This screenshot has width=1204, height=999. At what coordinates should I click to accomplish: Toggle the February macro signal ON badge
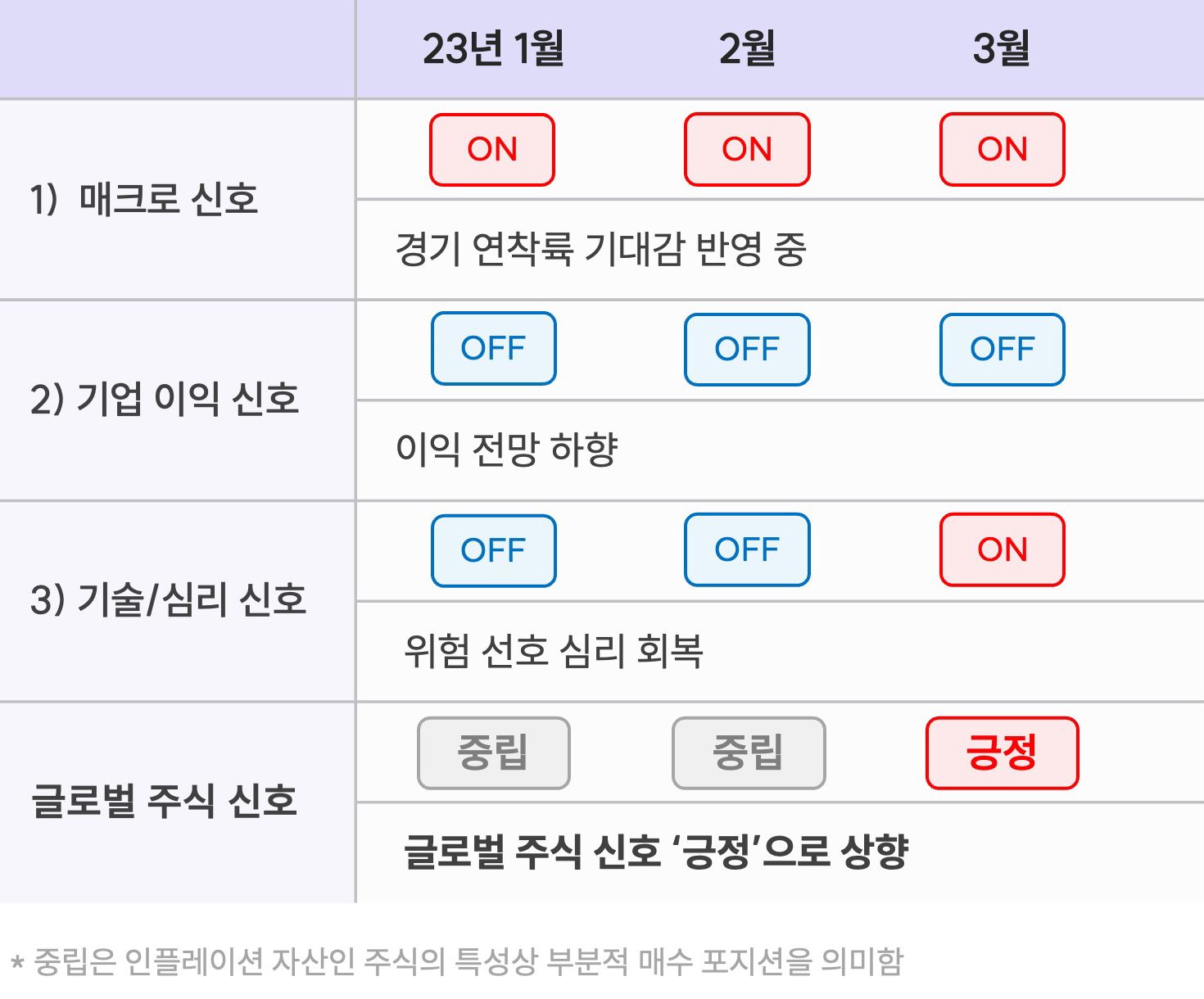pos(747,150)
